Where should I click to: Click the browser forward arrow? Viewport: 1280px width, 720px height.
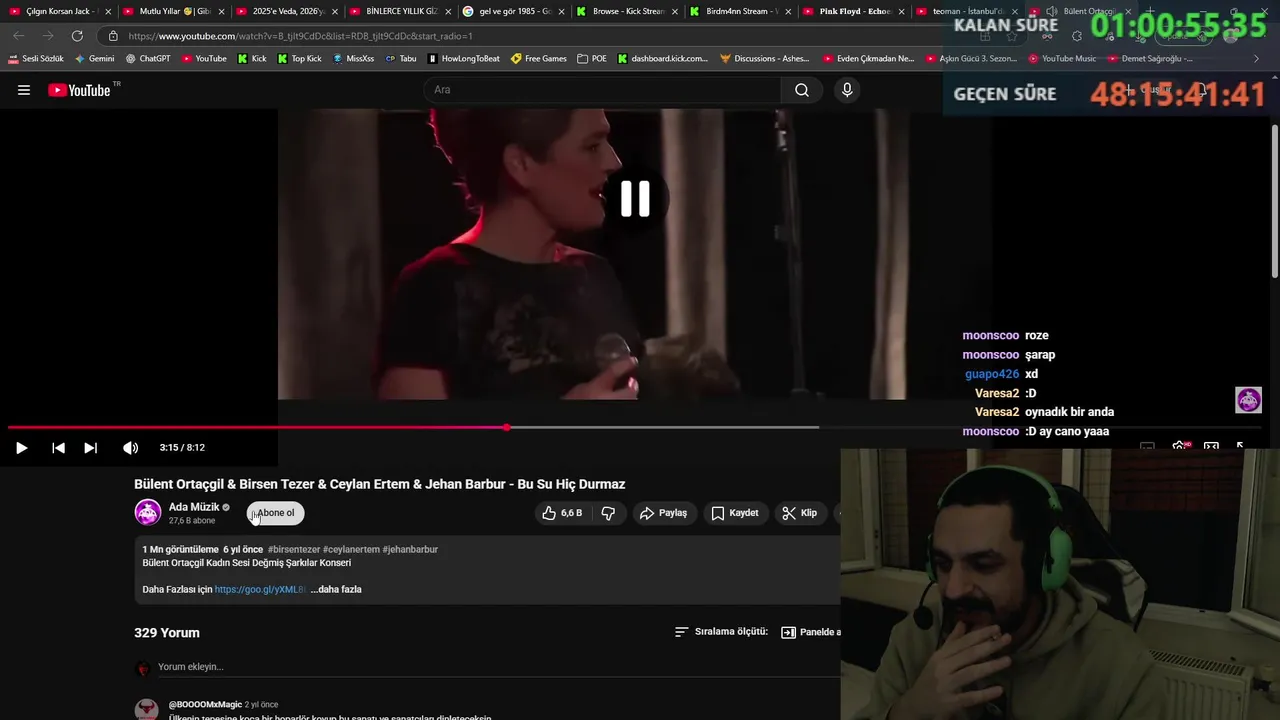(x=48, y=36)
